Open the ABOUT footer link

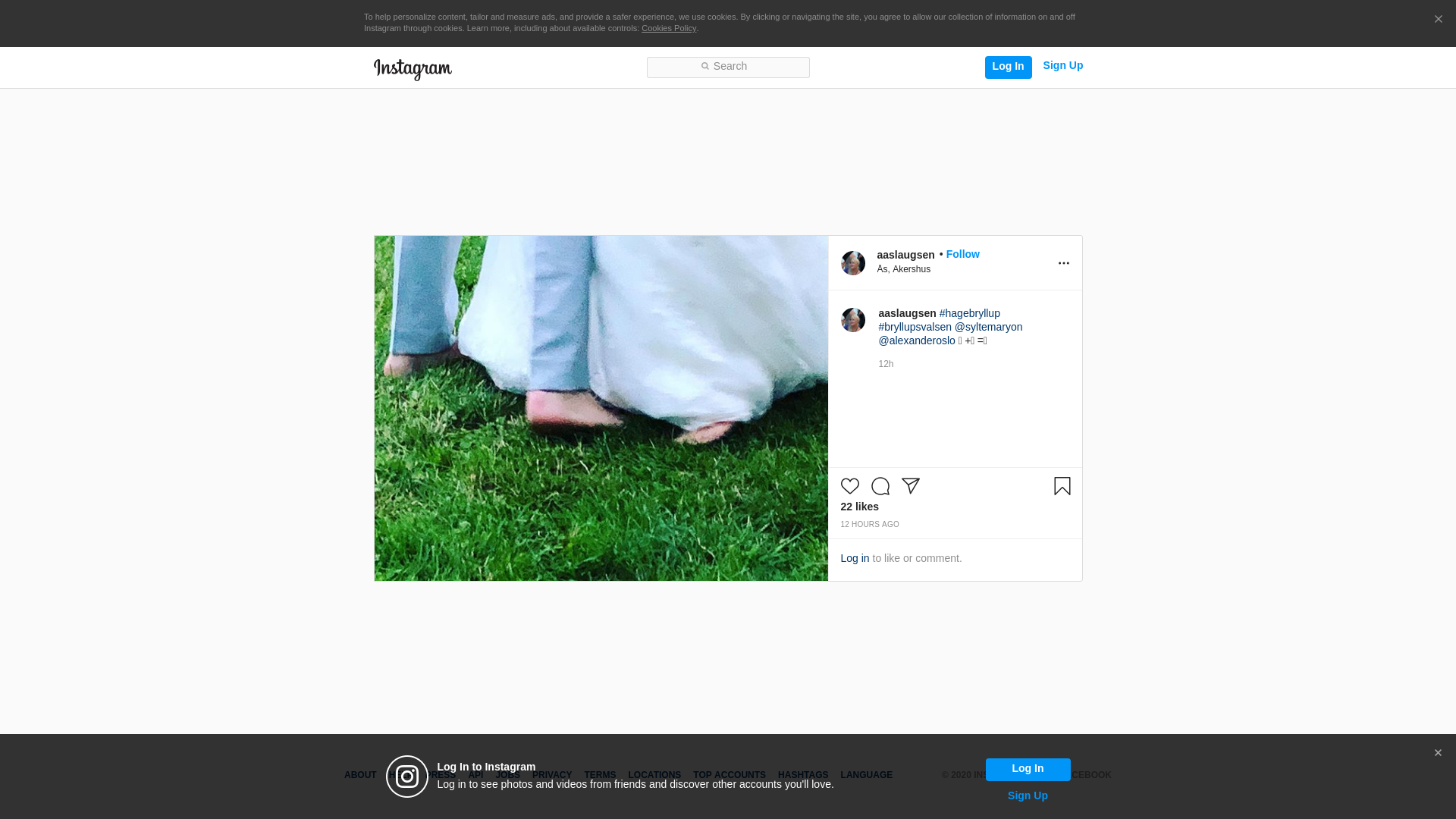click(x=360, y=775)
